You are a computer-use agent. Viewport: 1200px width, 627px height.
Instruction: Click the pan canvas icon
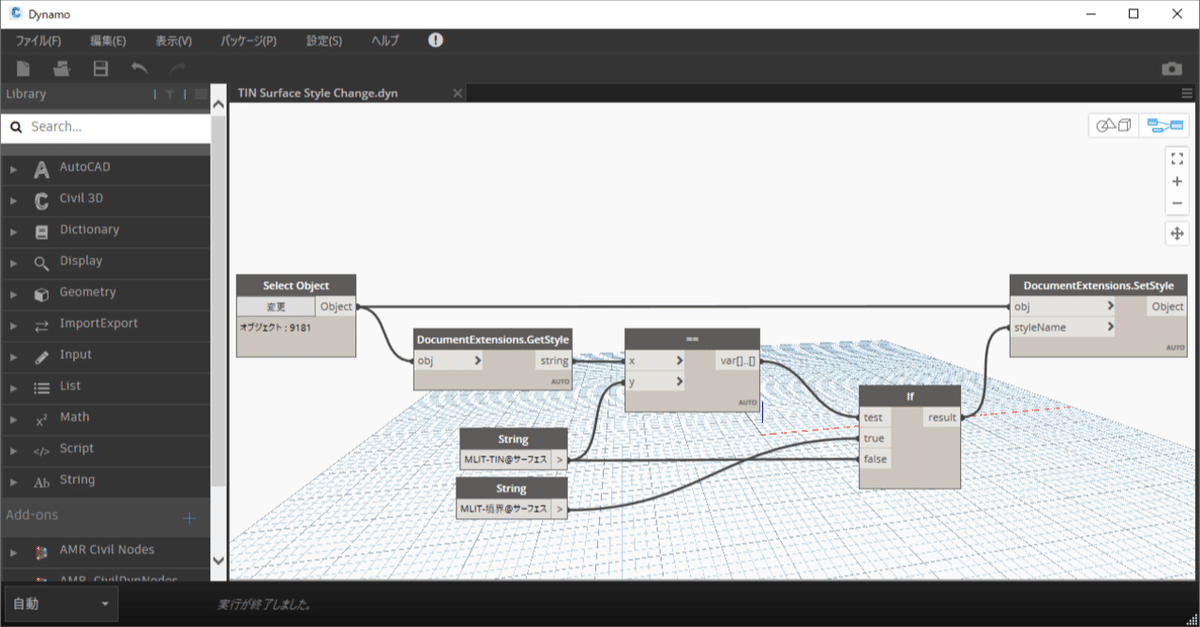click(1177, 233)
